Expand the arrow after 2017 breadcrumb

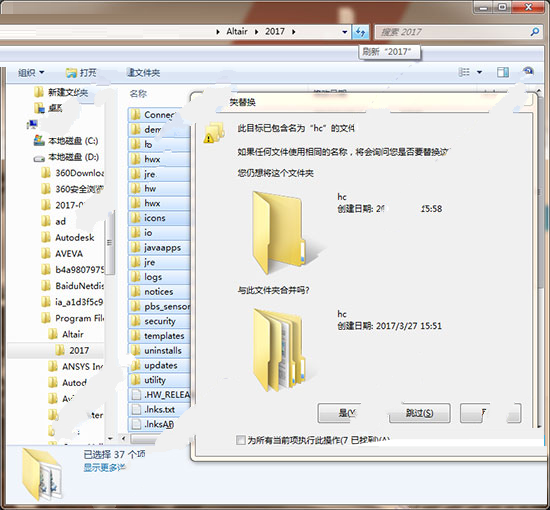pyautogui.click(x=294, y=32)
